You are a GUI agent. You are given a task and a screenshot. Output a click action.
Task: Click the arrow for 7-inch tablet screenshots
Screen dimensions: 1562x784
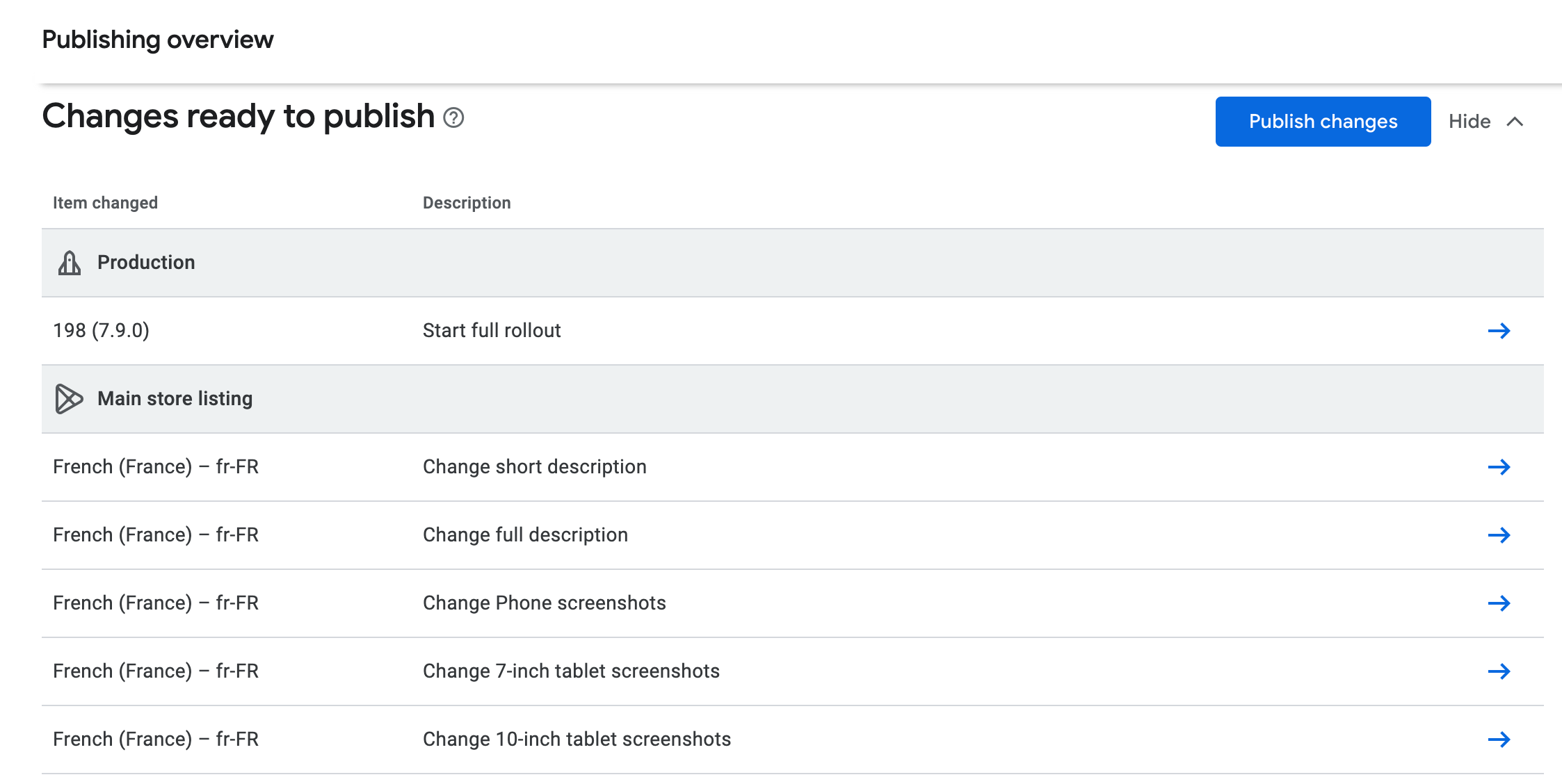1499,671
